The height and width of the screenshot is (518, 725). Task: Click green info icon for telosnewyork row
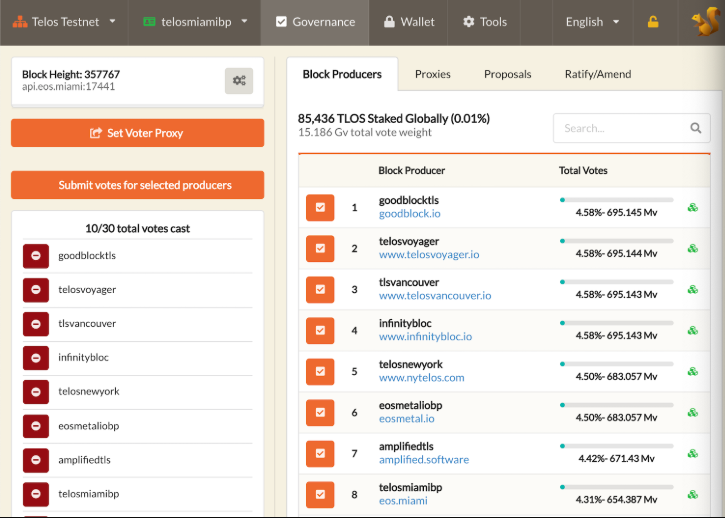coord(693,371)
